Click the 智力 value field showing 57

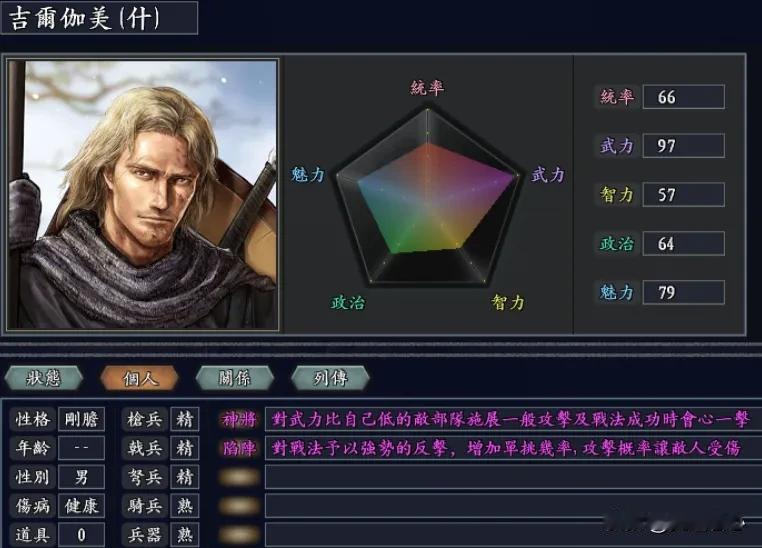point(684,194)
